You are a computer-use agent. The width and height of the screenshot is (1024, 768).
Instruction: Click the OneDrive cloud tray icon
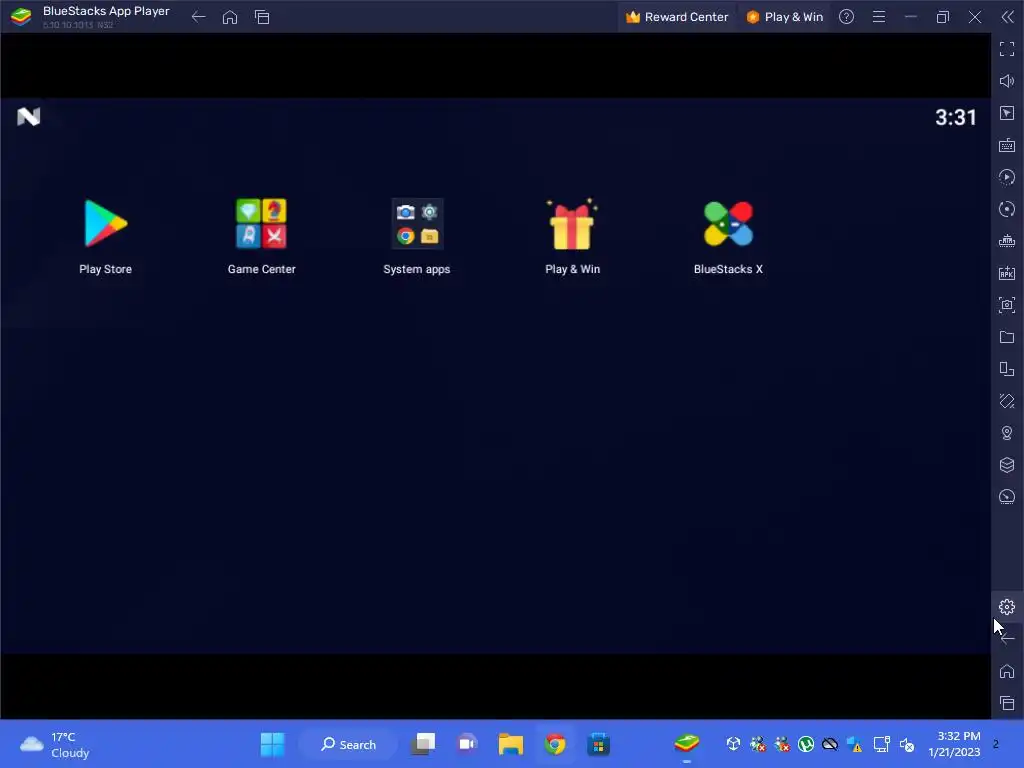pyautogui.click(x=830, y=744)
